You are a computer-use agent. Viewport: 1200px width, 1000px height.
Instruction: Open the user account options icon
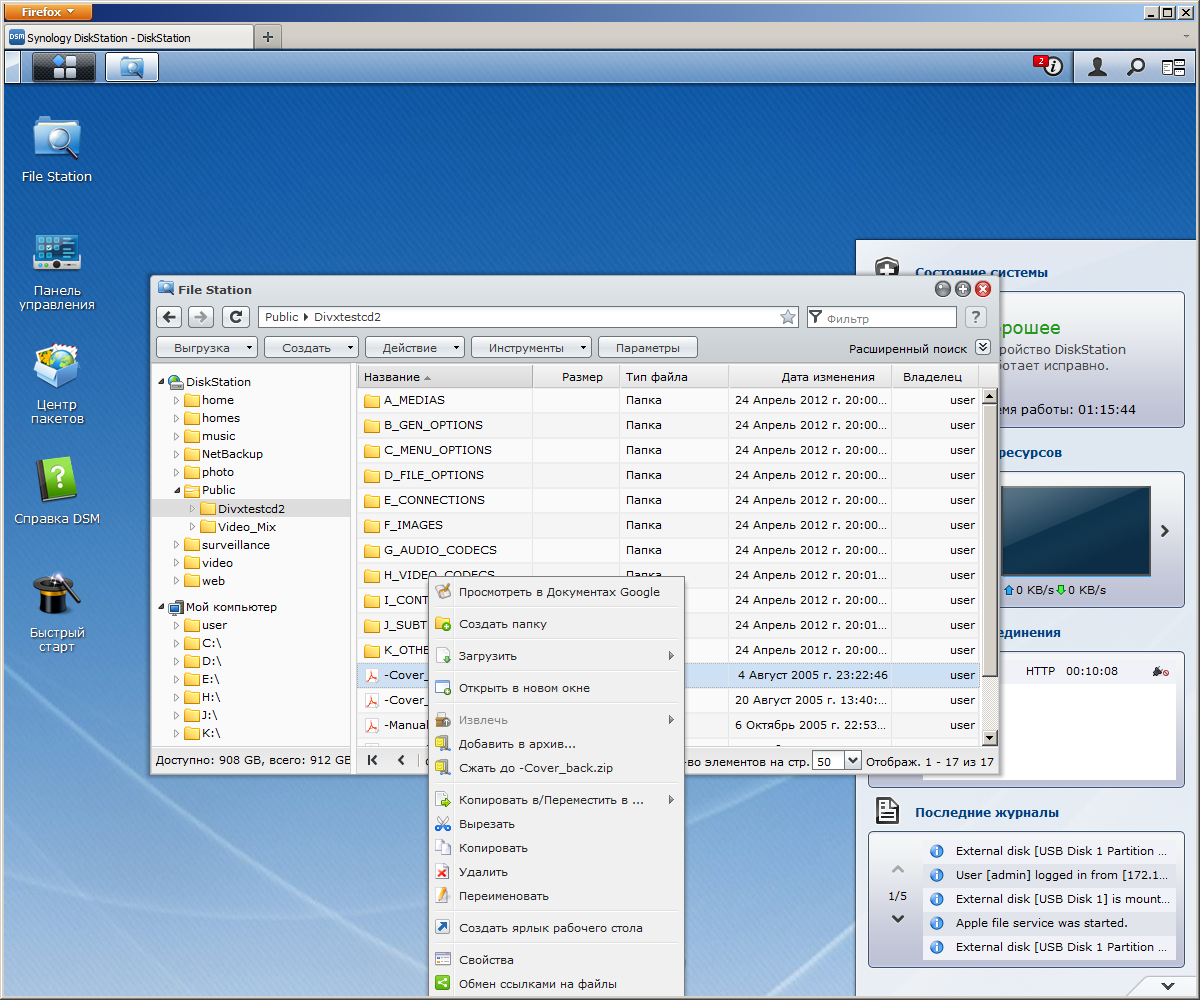tap(1098, 67)
